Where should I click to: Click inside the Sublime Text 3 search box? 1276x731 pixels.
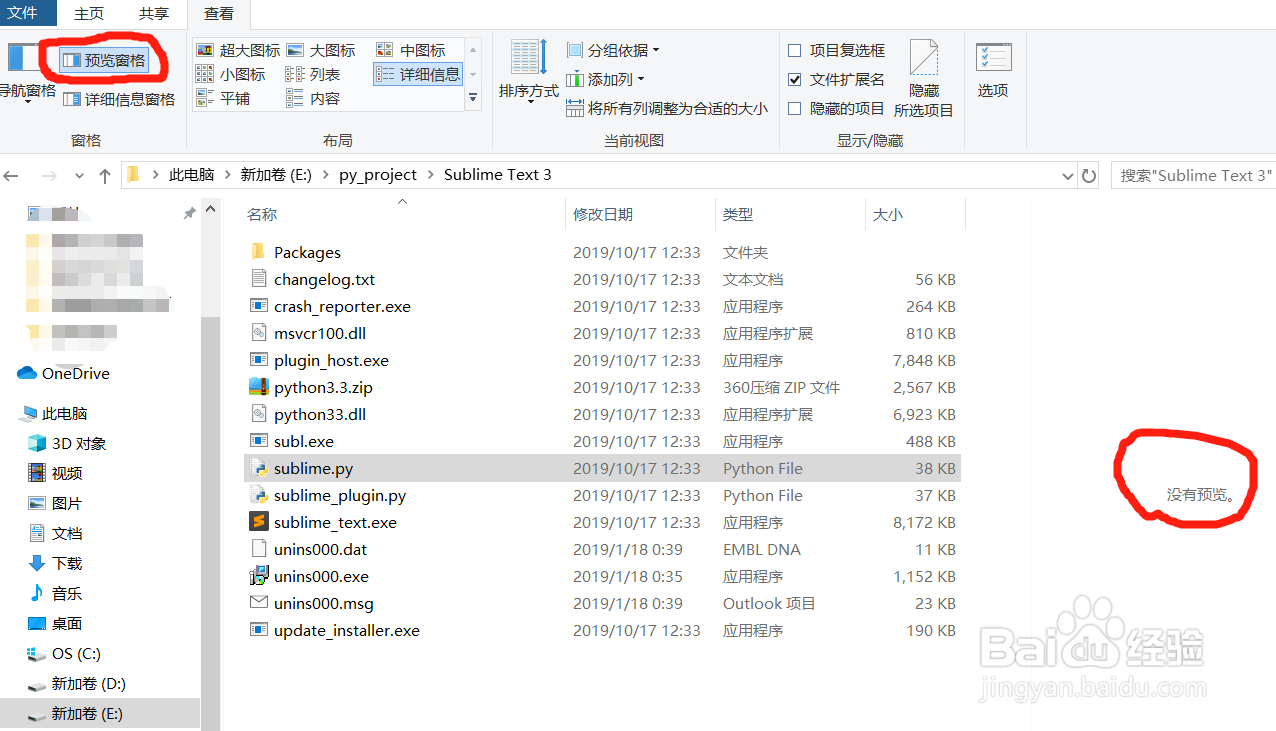pos(1195,174)
